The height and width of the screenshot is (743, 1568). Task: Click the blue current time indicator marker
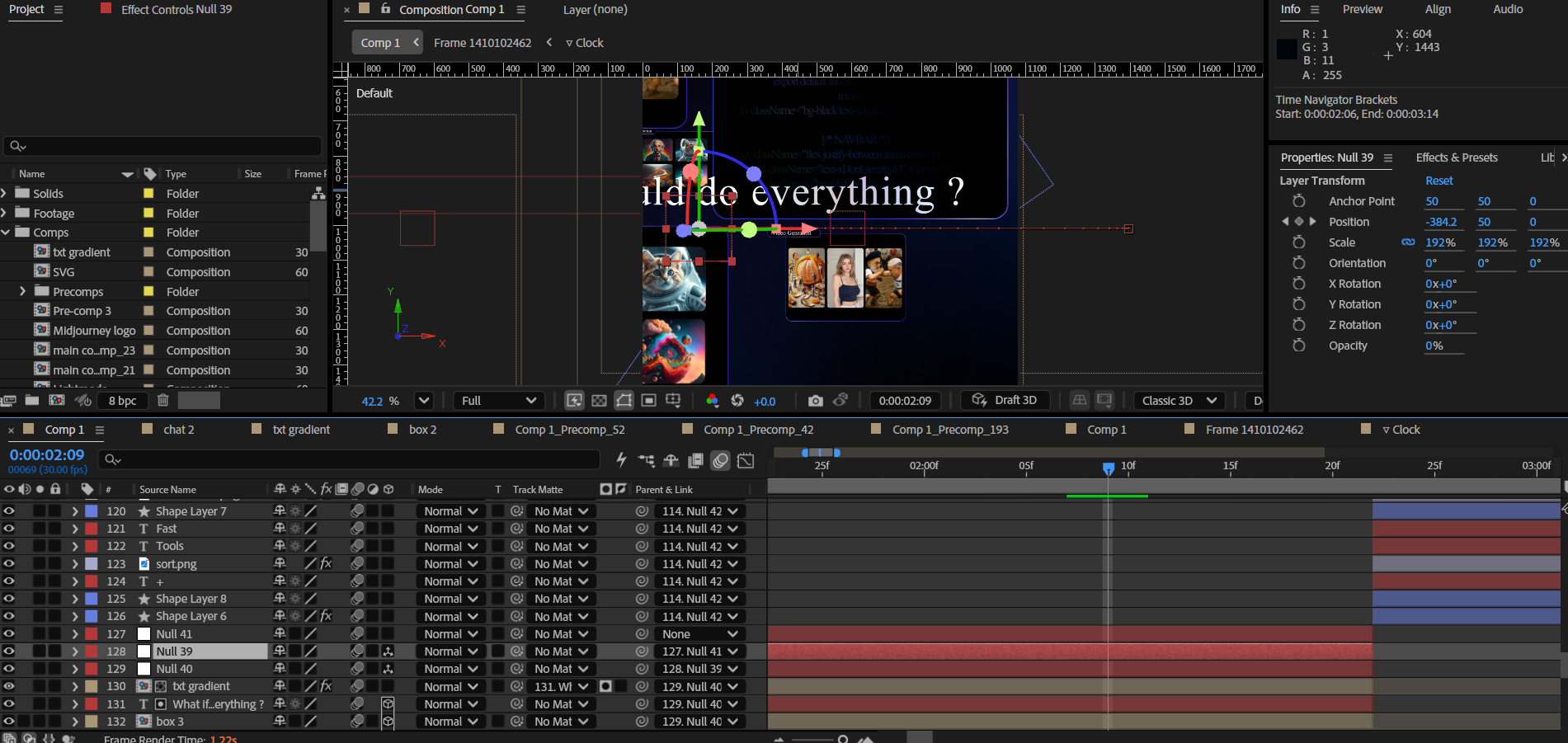1109,468
